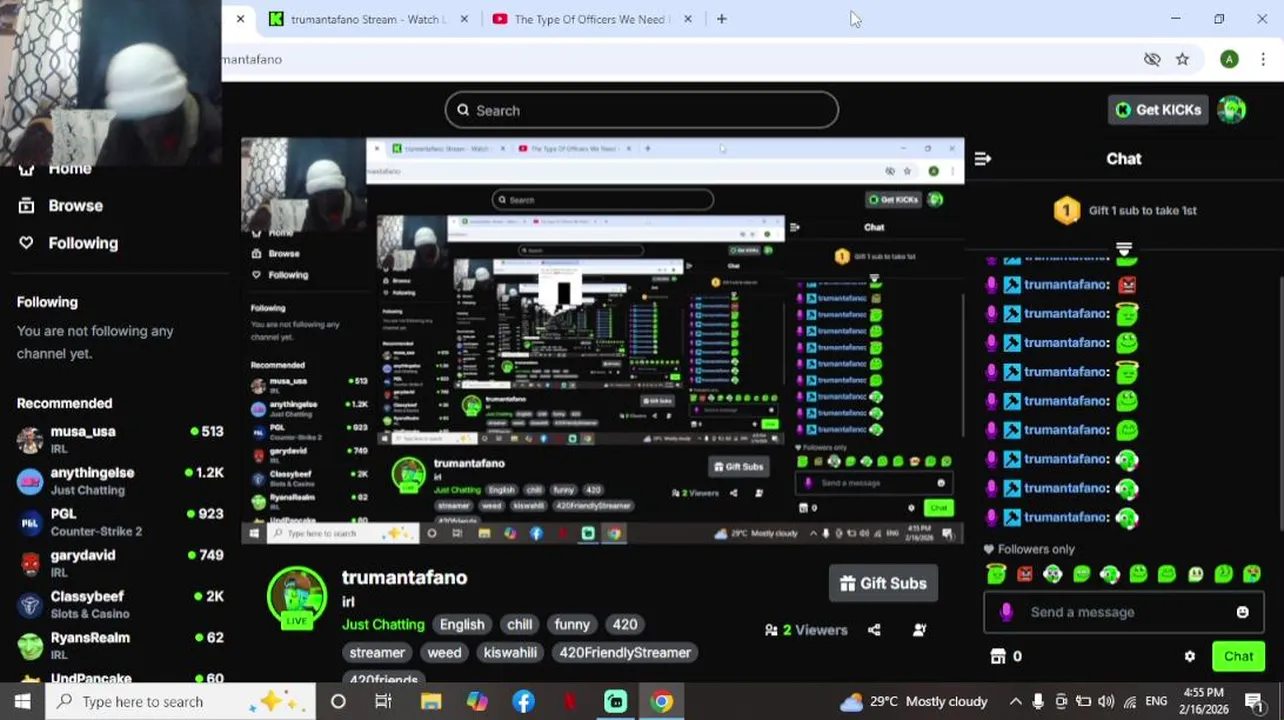This screenshot has width=1284, height=720.
Task: Open Facebook from the taskbar
Action: coord(523,702)
